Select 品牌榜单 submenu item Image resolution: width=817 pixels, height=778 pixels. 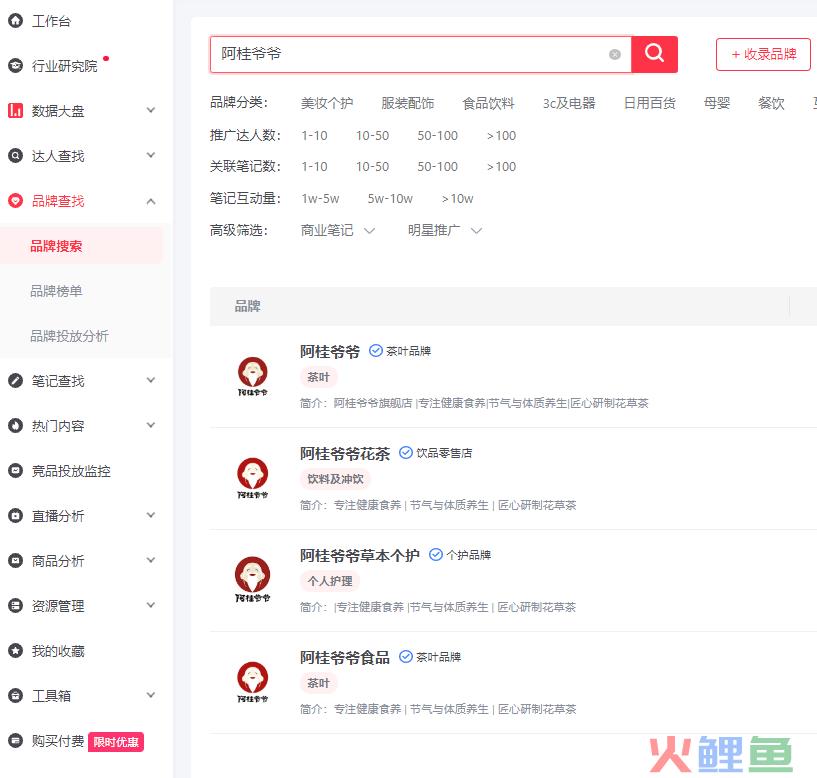[x=56, y=291]
